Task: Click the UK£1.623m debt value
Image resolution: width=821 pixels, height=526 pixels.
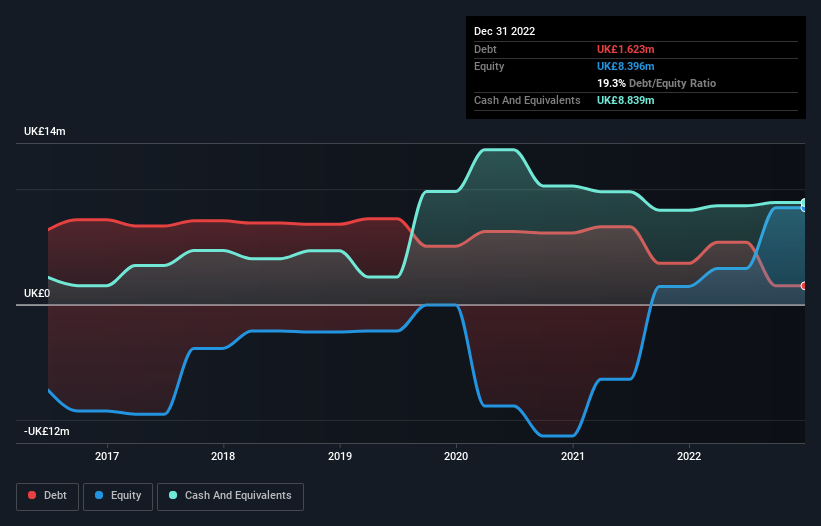Action: (x=626, y=49)
